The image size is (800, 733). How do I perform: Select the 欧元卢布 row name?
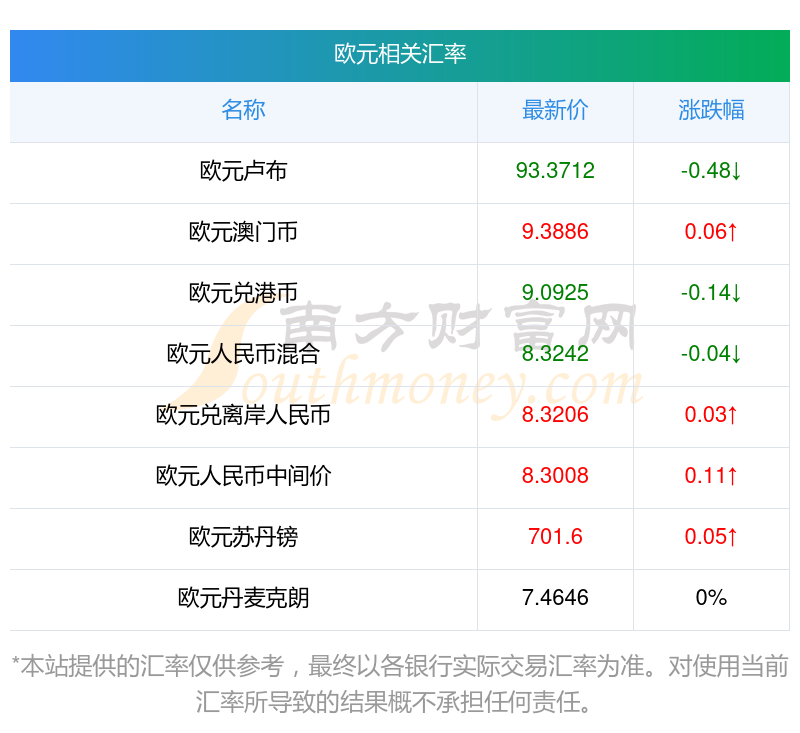click(243, 171)
